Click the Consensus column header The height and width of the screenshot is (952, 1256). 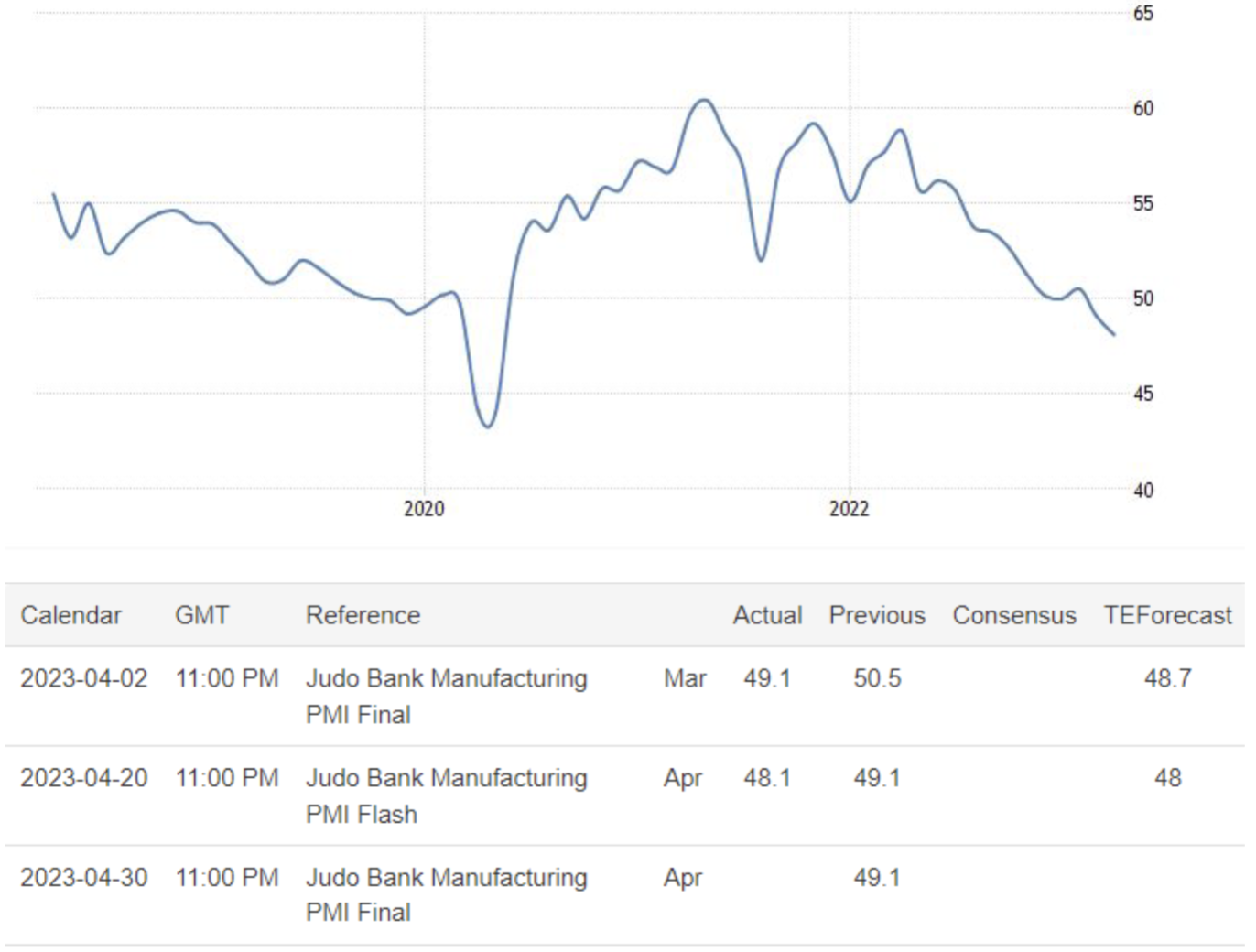tap(1014, 615)
